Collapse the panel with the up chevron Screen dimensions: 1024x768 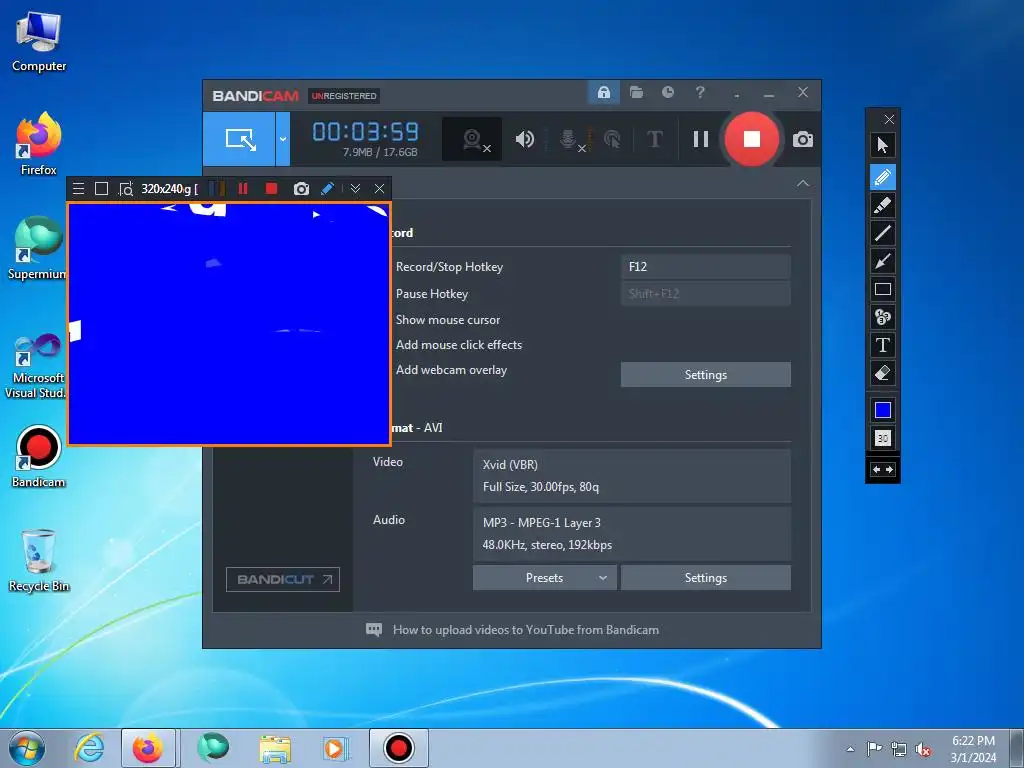coord(803,184)
